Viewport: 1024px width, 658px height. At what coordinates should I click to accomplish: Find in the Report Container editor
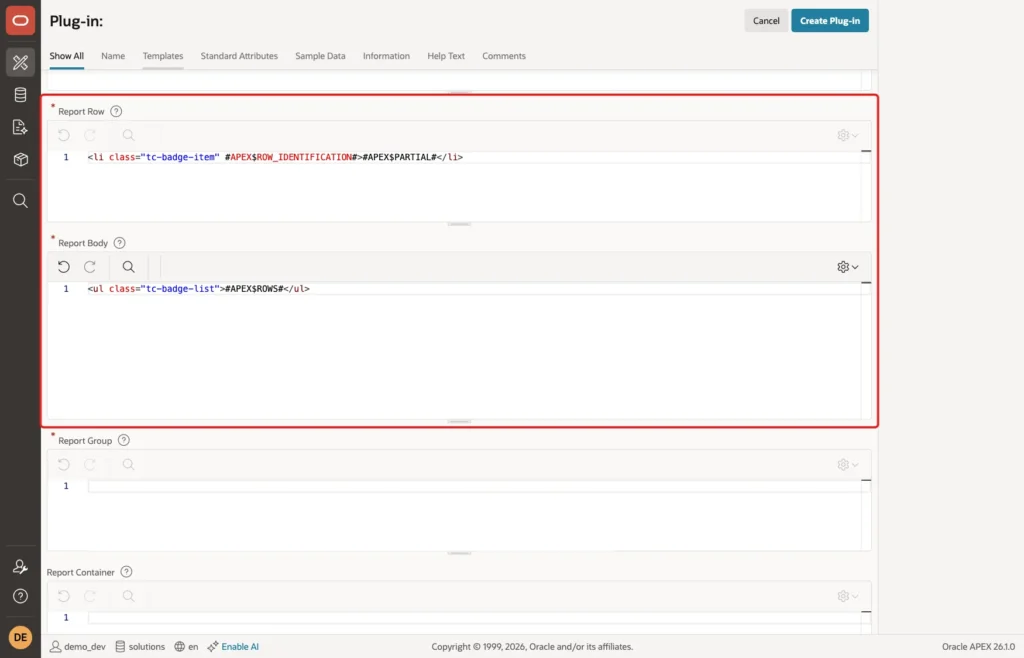click(x=129, y=596)
